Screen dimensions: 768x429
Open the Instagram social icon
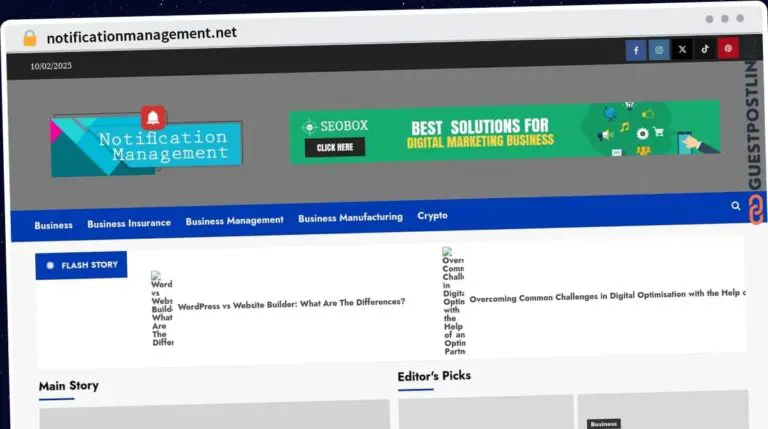659,50
